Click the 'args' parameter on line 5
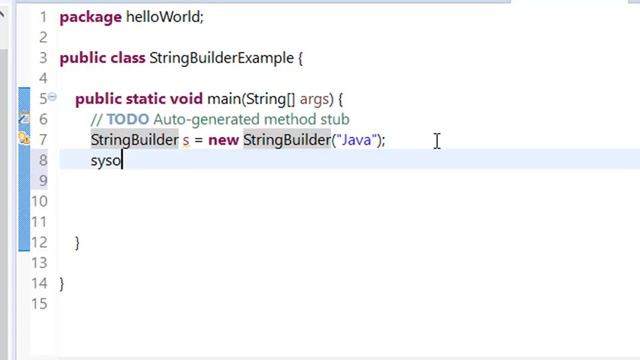The height and width of the screenshot is (360, 640). pyautogui.click(x=314, y=100)
